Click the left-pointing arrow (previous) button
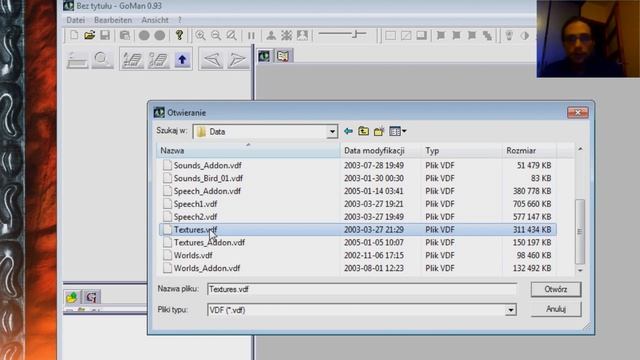640x360 pixels. pos(212,60)
